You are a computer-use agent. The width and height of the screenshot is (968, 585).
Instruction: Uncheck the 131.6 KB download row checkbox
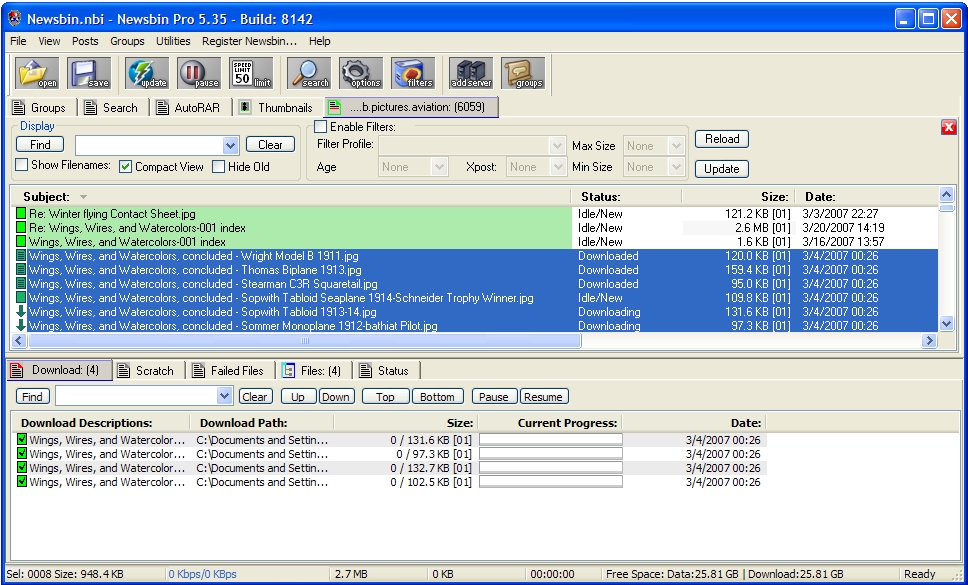click(22, 439)
